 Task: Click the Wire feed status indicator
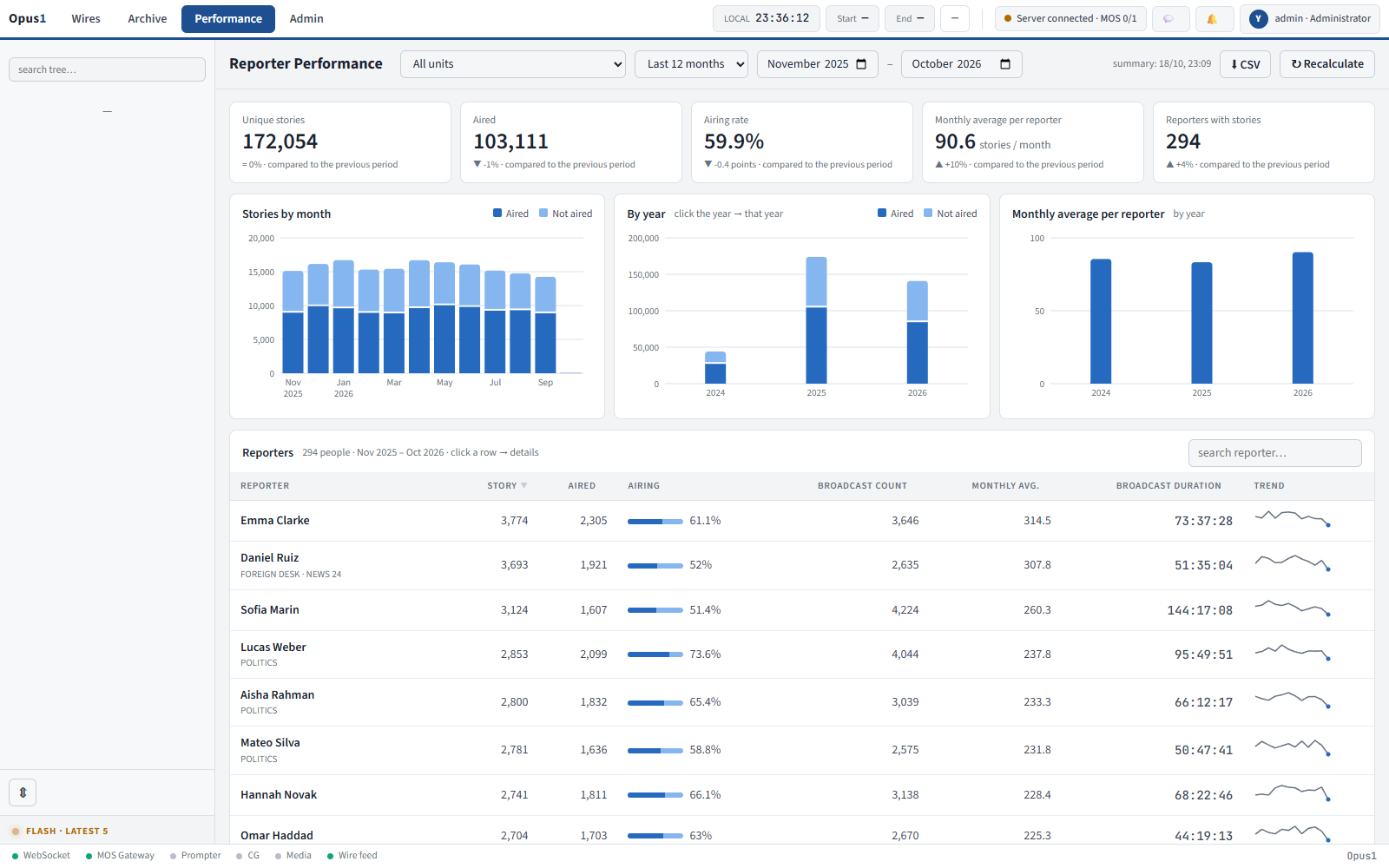pyautogui.click(x=352, y=856)
